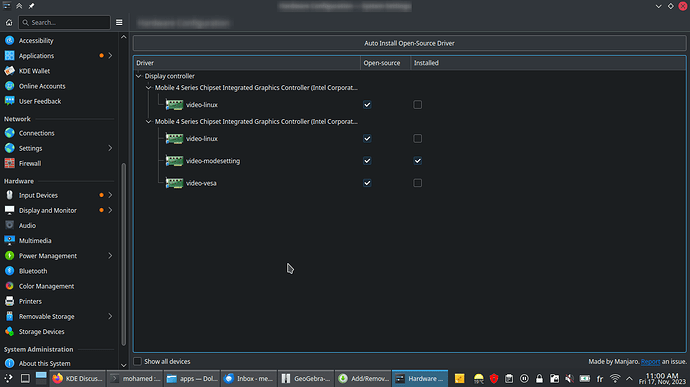This screenshot has height=387, width=690.
Task: Toggle Open-source checkbox for first video-linux driver
Action: point(367,105)
